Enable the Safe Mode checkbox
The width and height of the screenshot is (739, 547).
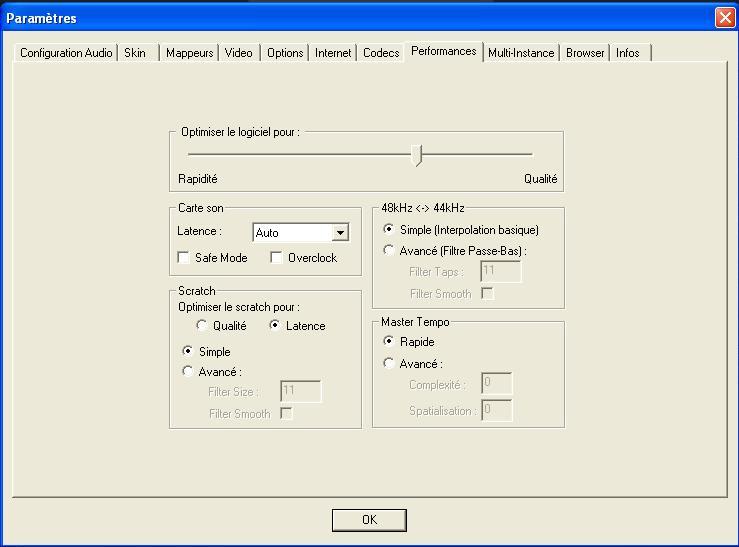184,258
